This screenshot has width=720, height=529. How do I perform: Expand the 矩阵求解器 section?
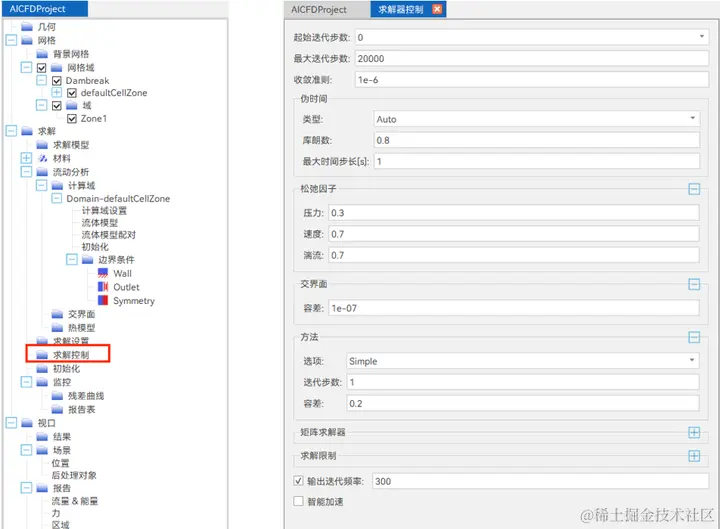[x=694, y=432]
